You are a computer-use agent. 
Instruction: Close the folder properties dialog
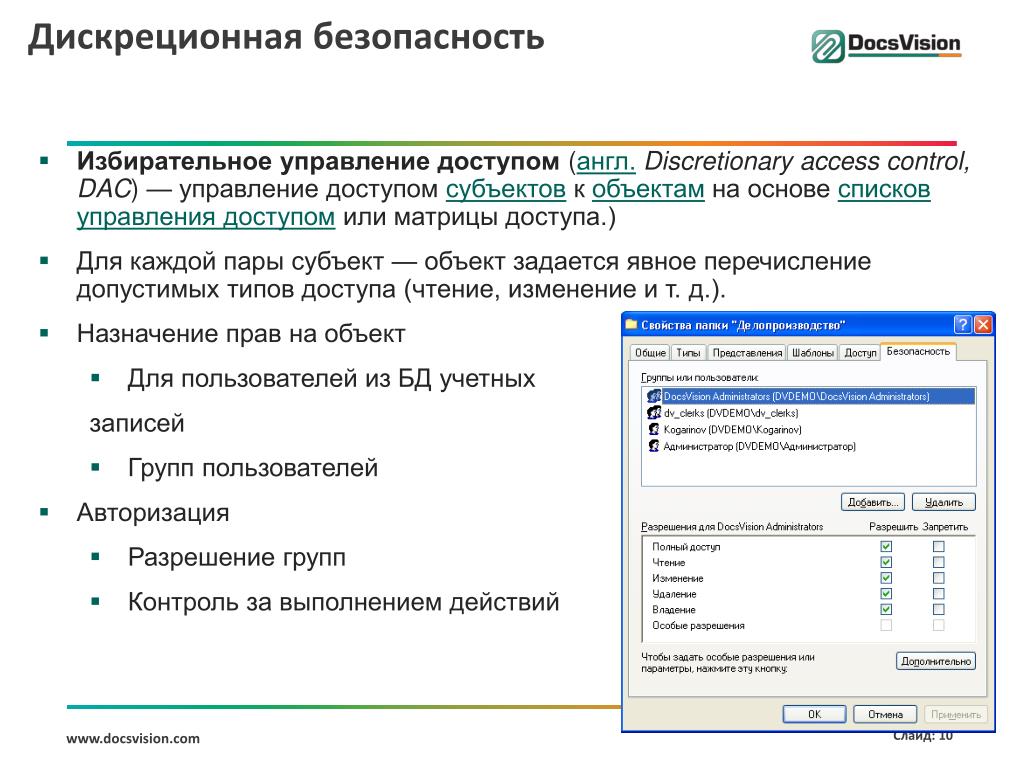pos(983,325)
